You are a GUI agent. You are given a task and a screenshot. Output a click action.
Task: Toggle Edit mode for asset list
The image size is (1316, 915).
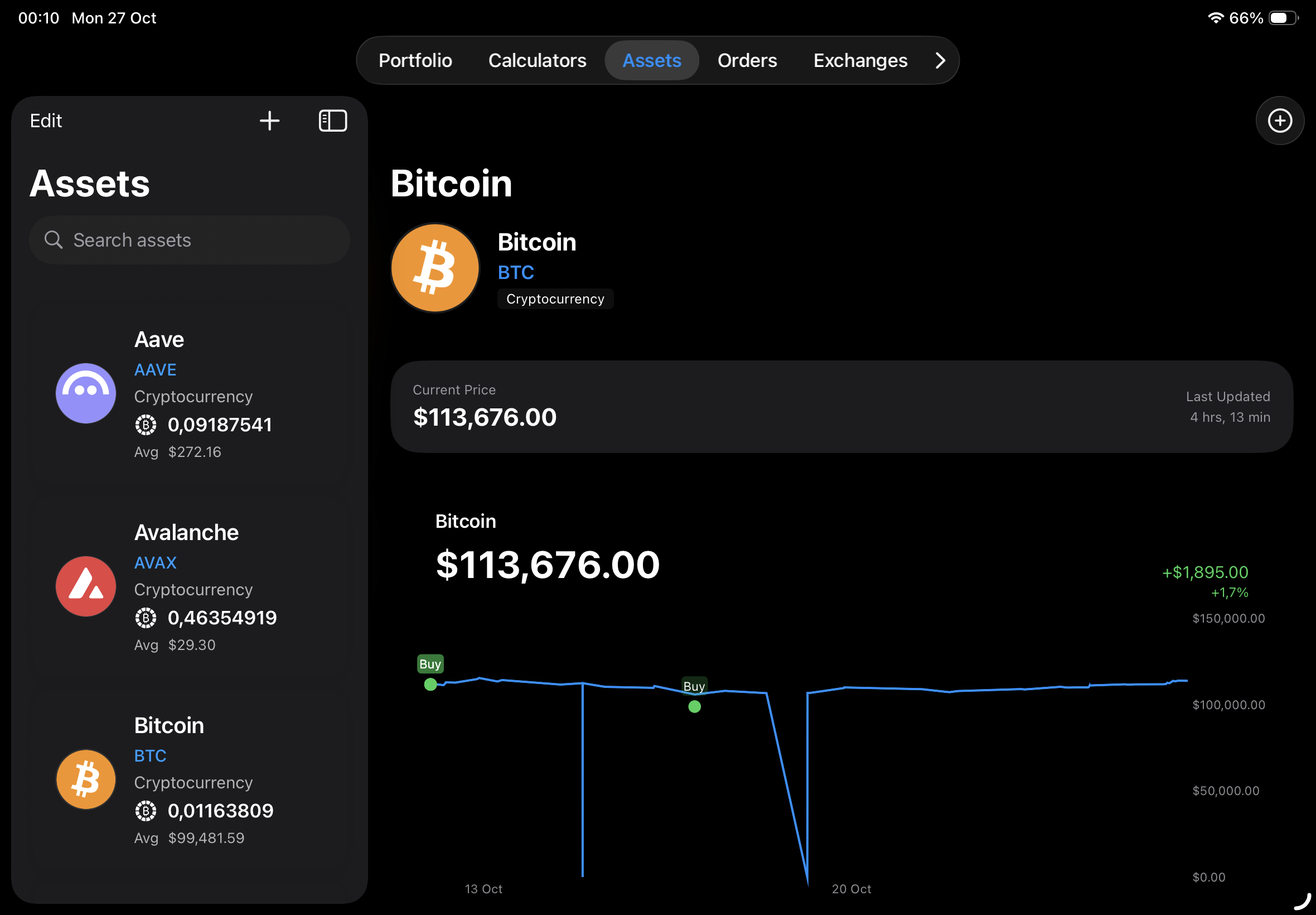click(46, 121)
